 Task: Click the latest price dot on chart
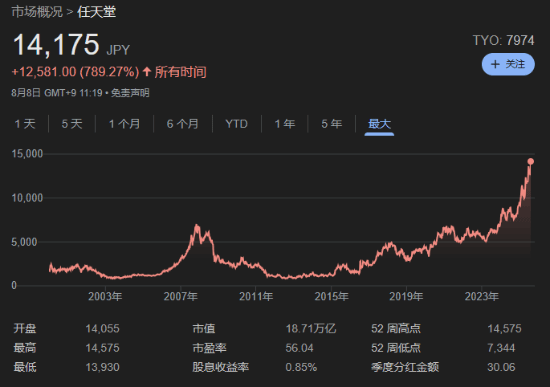530,161
